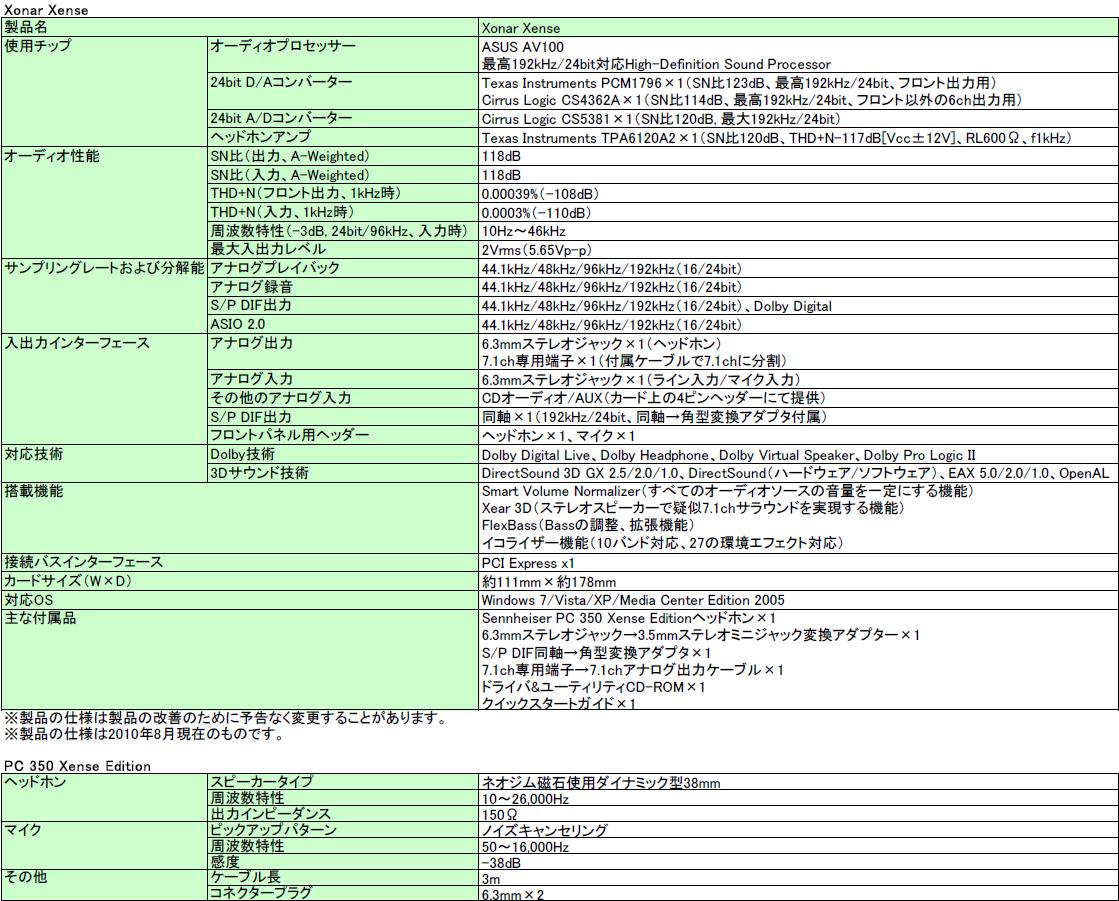Click the 'カードサイズ(W×D)' label cell

click(x=240, y=581)
